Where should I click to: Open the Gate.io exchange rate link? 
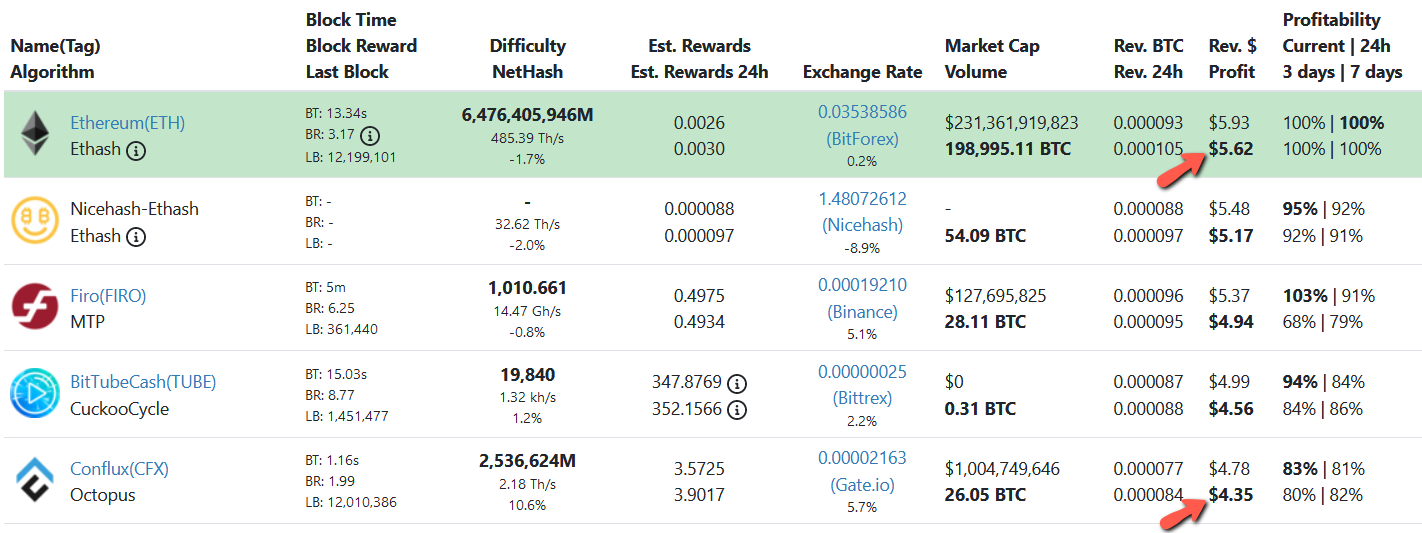pyautogui.click(x=862, y=471)
